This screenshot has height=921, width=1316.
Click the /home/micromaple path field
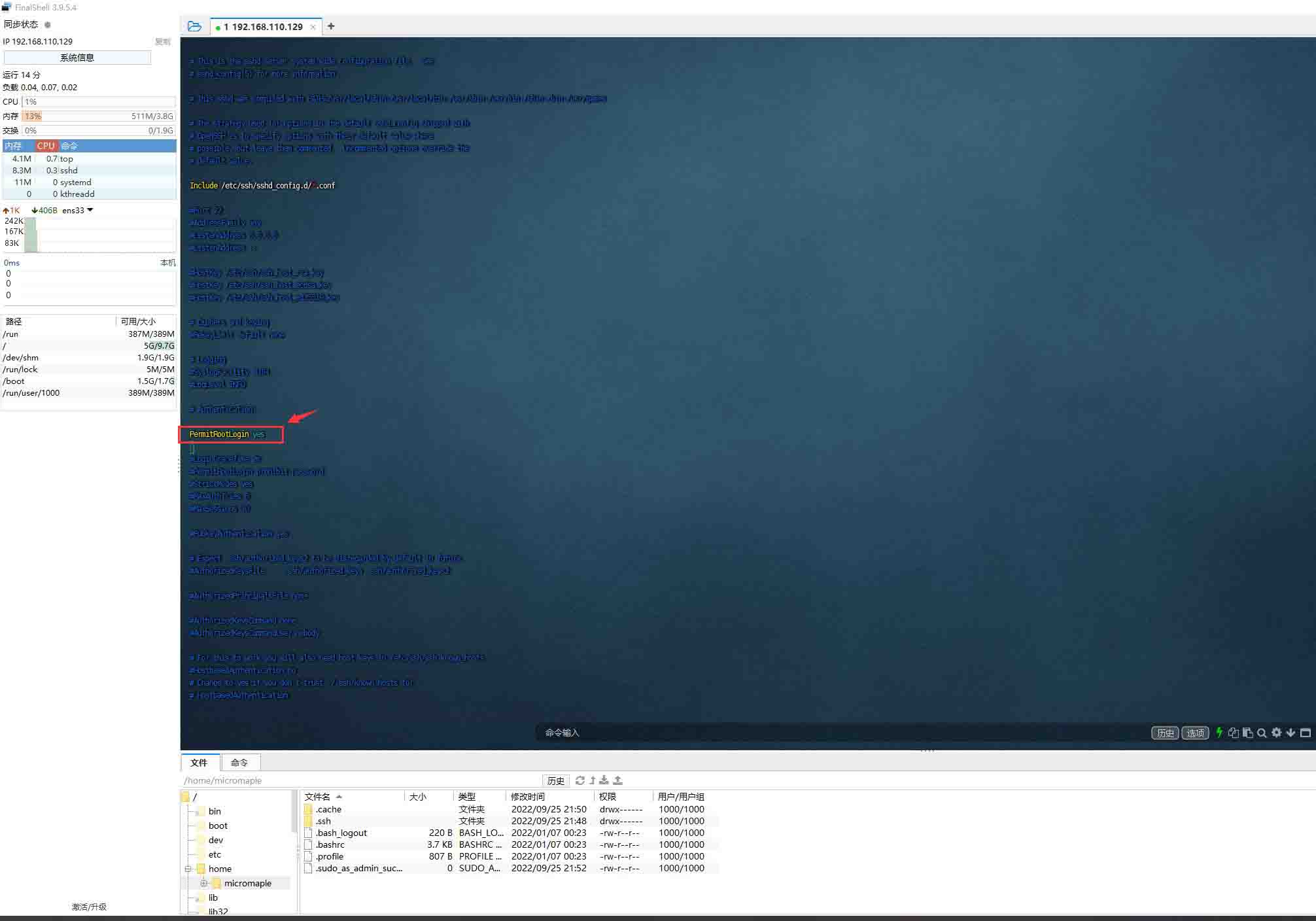(361, 780)
